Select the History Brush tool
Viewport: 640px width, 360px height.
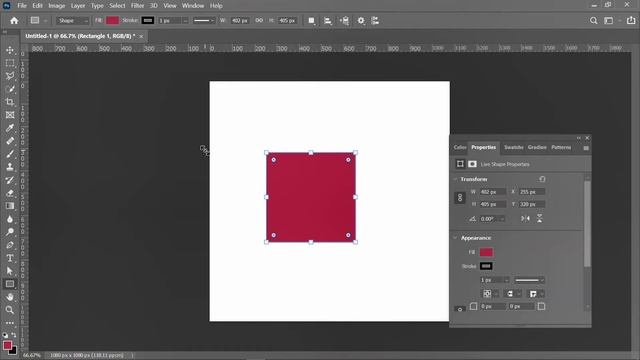10,180
